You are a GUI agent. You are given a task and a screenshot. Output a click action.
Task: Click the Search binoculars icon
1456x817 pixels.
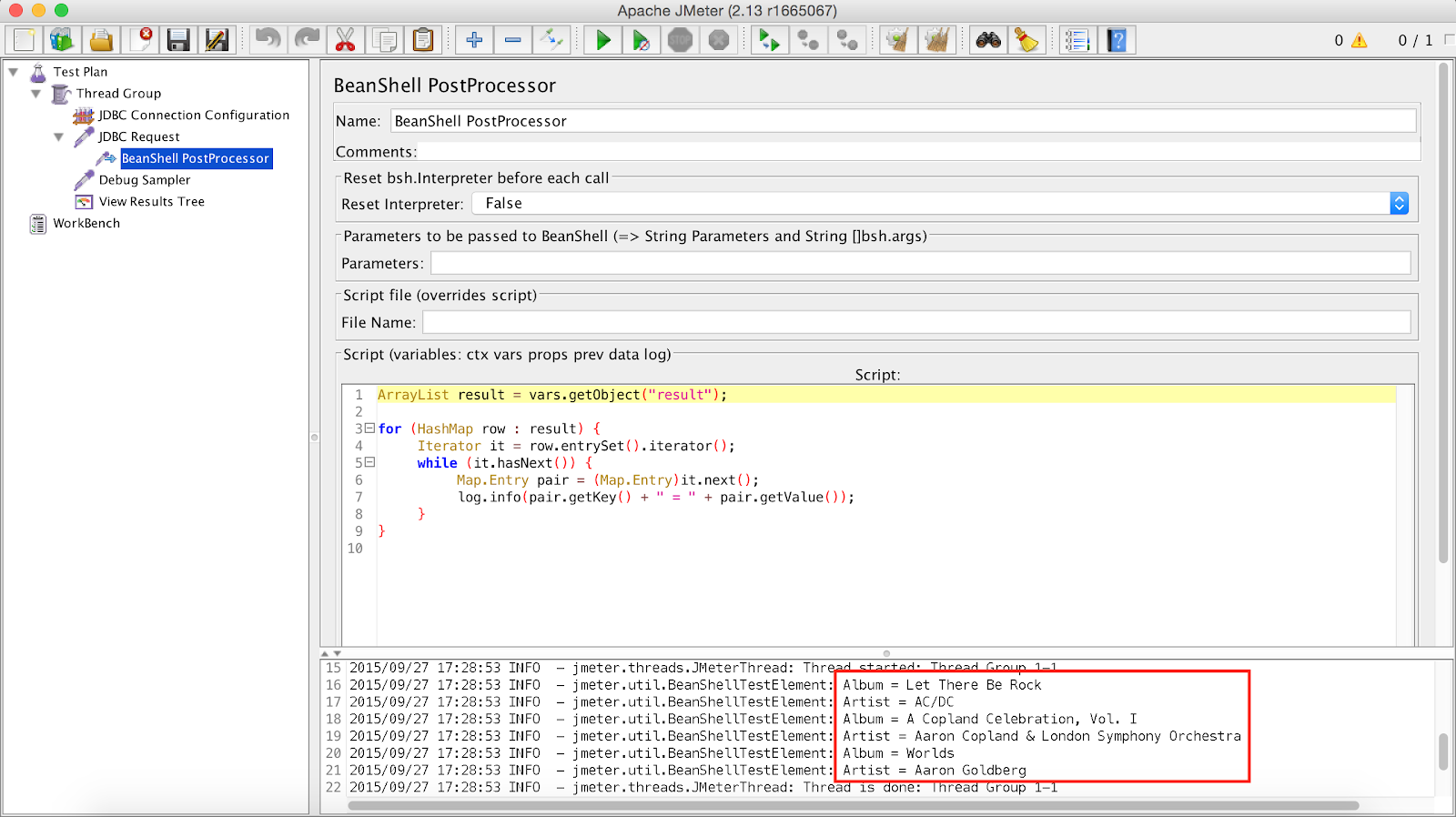(x=988, y=40)
